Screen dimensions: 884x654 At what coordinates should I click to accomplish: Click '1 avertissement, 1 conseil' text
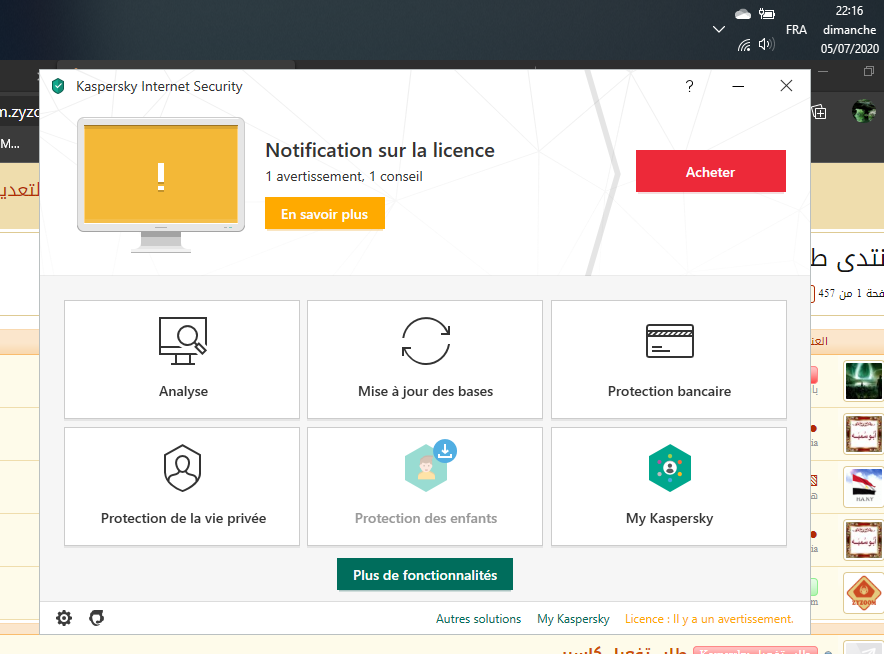point(344,176)
